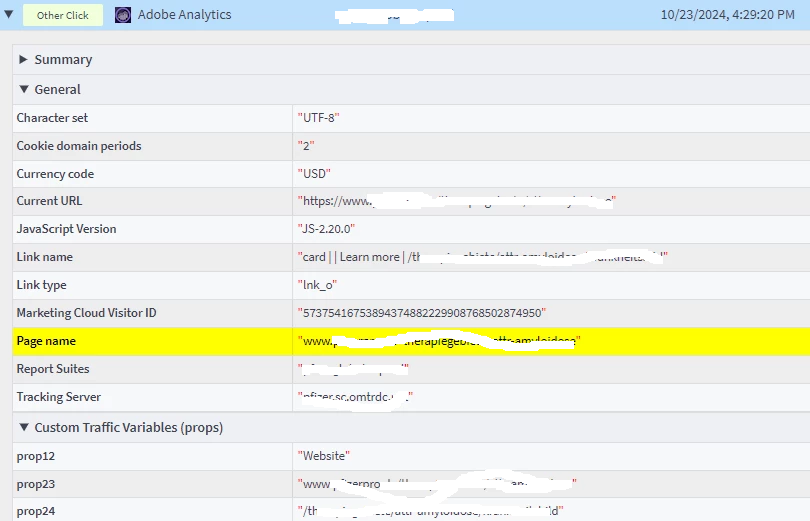This screenshot has height=521, width=810.
Task: Click the prop12 label
Action: point(35,456)
